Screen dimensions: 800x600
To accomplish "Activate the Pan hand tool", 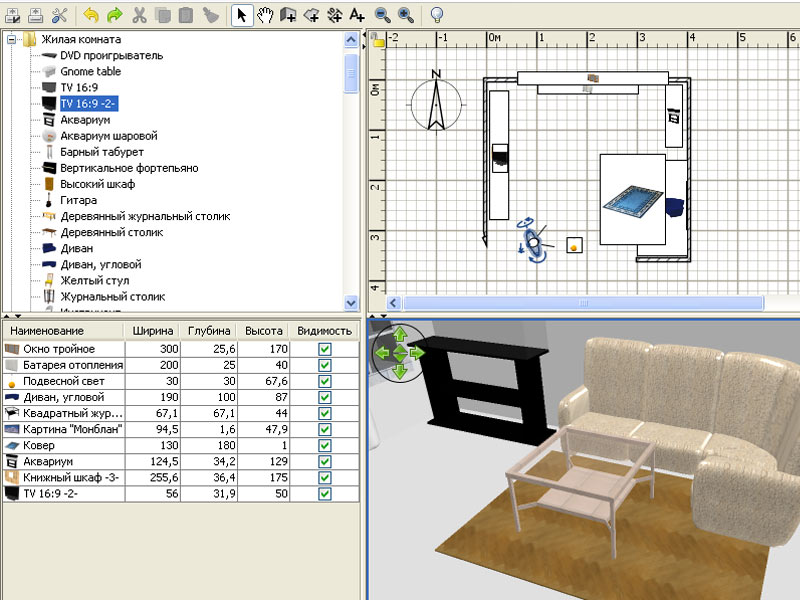I will pos(265,15).
